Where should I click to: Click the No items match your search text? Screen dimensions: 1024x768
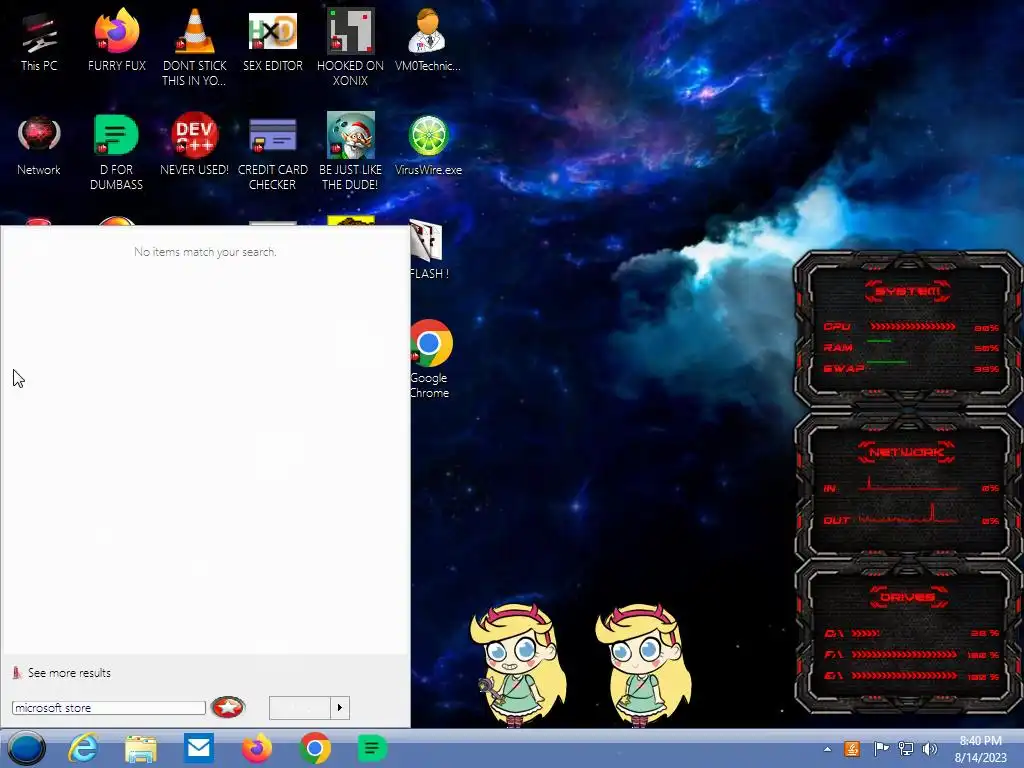click(205, 252)
